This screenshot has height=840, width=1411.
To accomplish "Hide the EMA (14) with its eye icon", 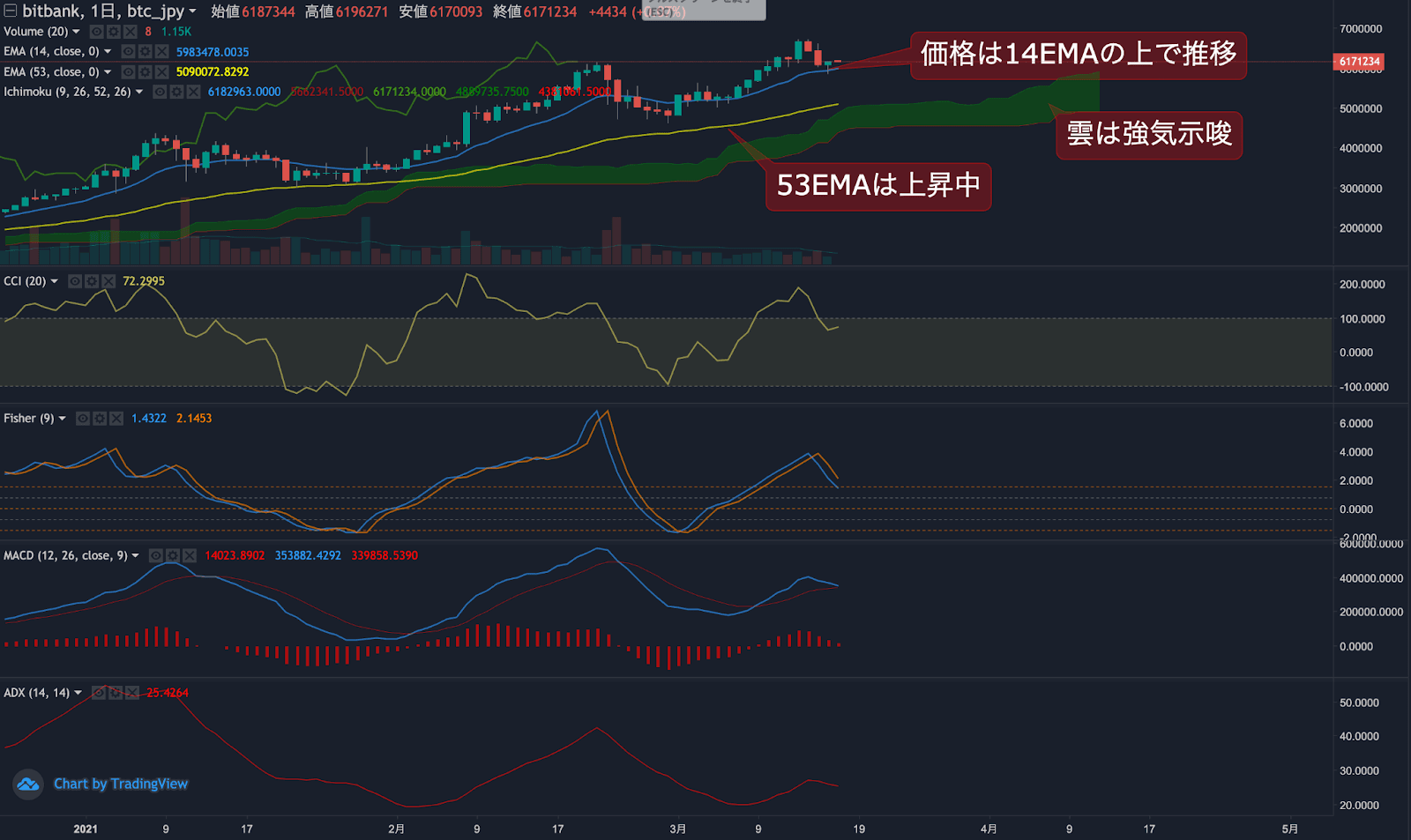I will coord(129,51).
